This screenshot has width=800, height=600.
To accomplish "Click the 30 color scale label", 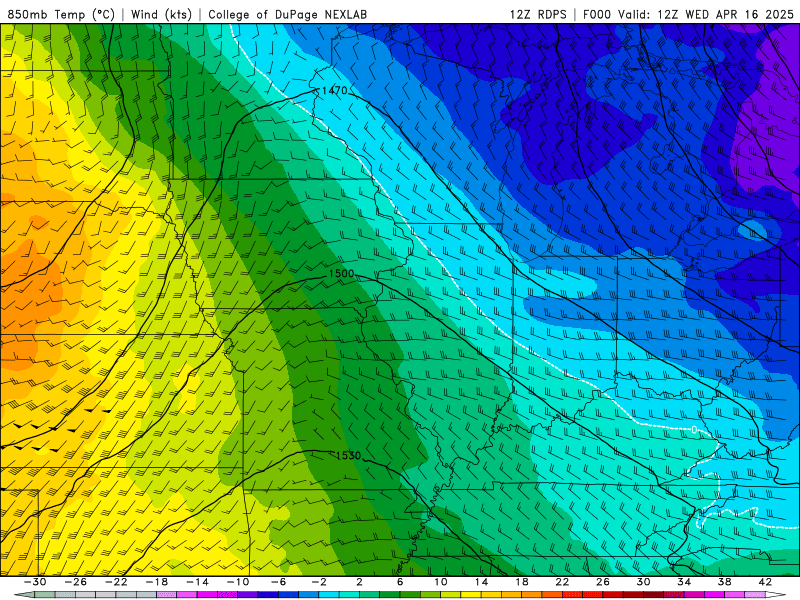I will [643, 582].
